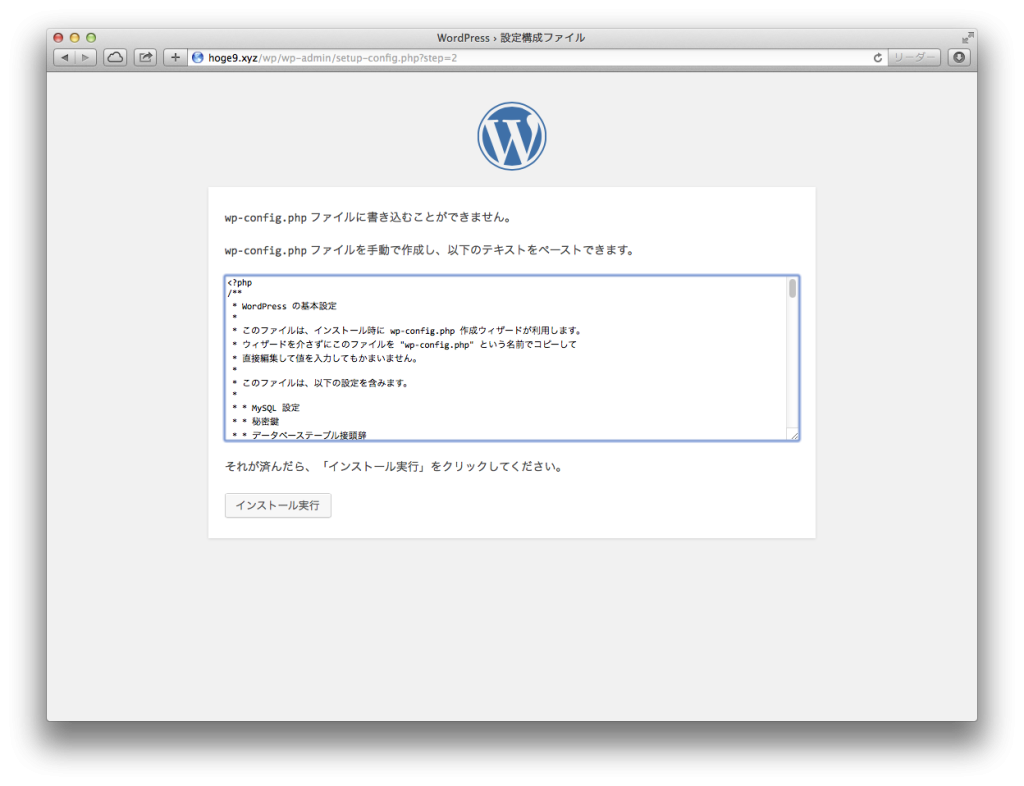The width and height of the screenshot is (1024, 786).
Task: Click the "WordPress の基本設定" line
Action: pyautogui.click(x=289, y=306)
